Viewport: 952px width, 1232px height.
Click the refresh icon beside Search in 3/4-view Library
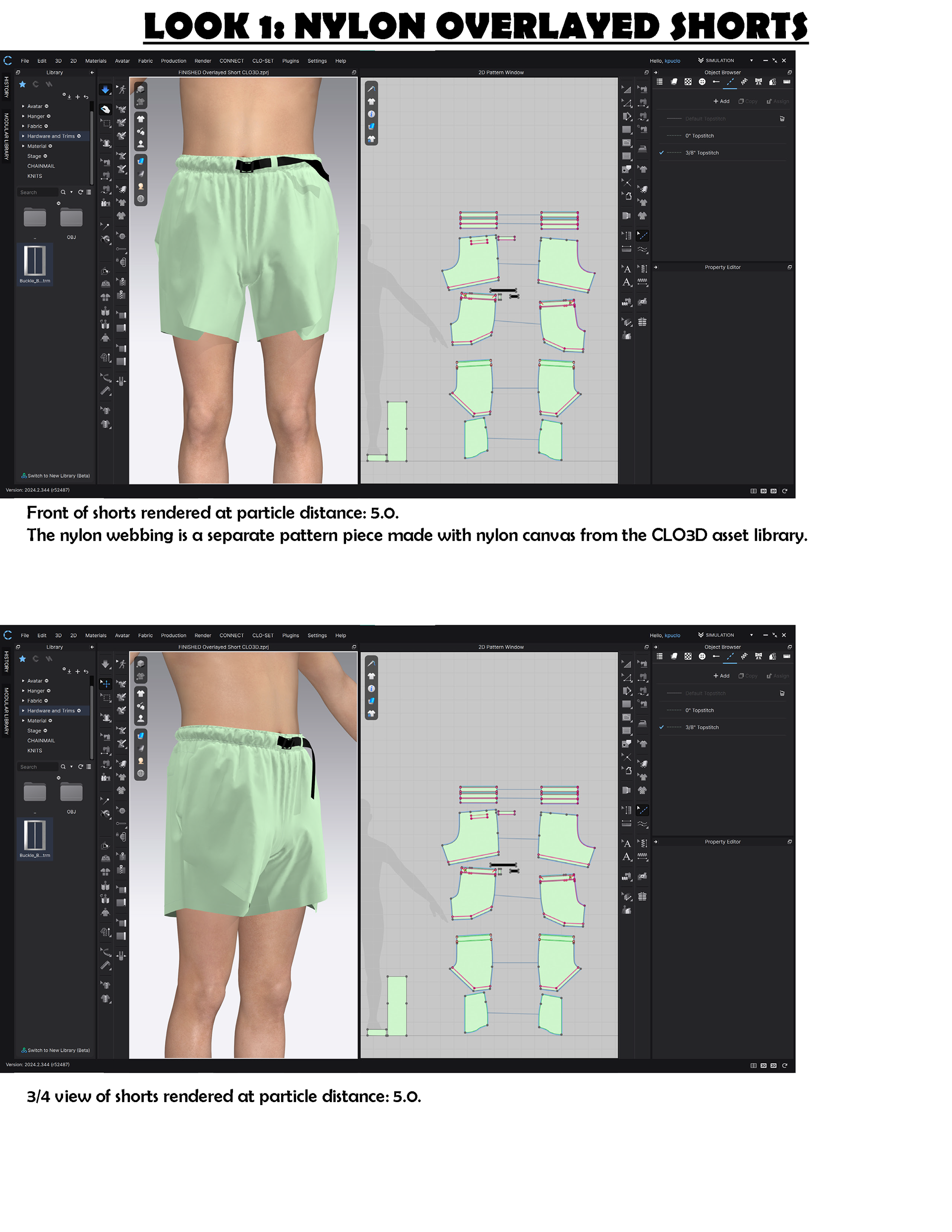[x=81, y=766]
